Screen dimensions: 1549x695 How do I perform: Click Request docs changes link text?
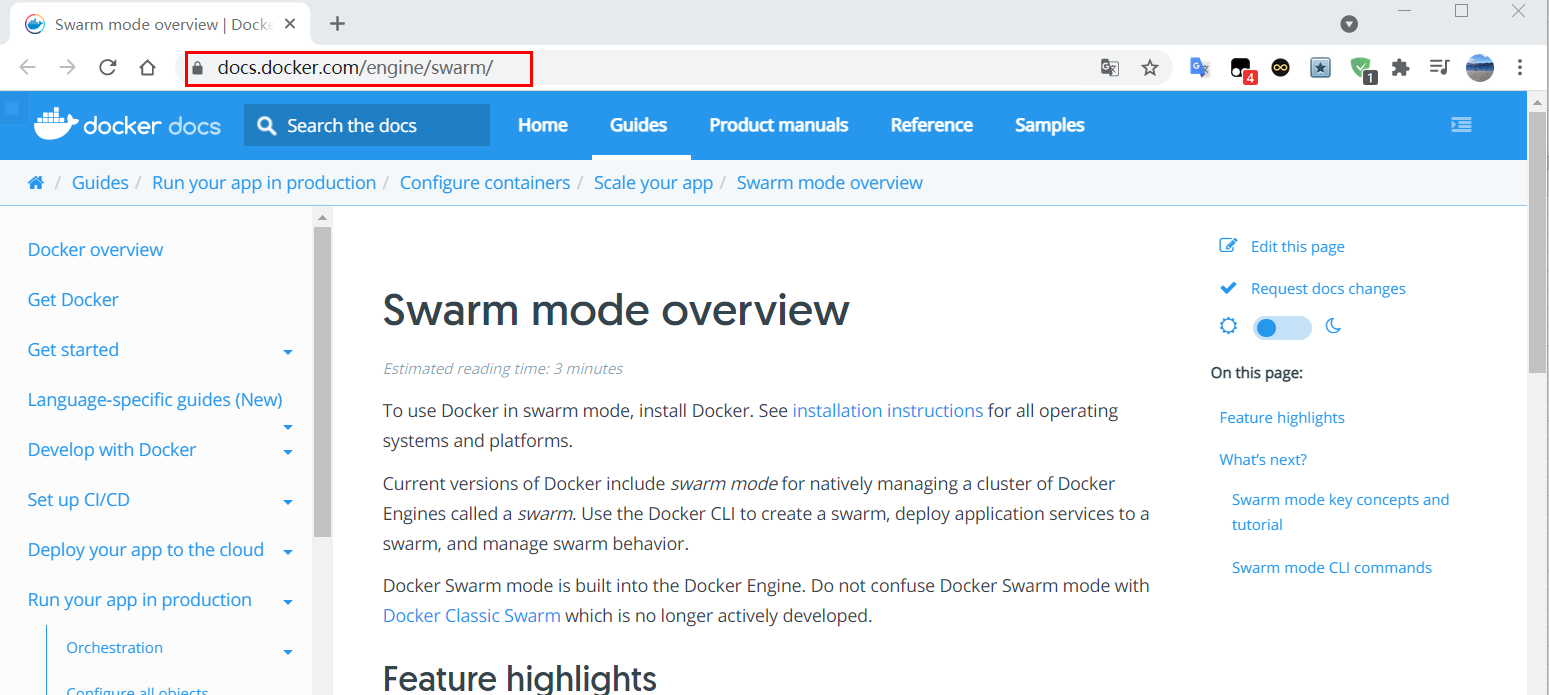(x=1328, y=288)
